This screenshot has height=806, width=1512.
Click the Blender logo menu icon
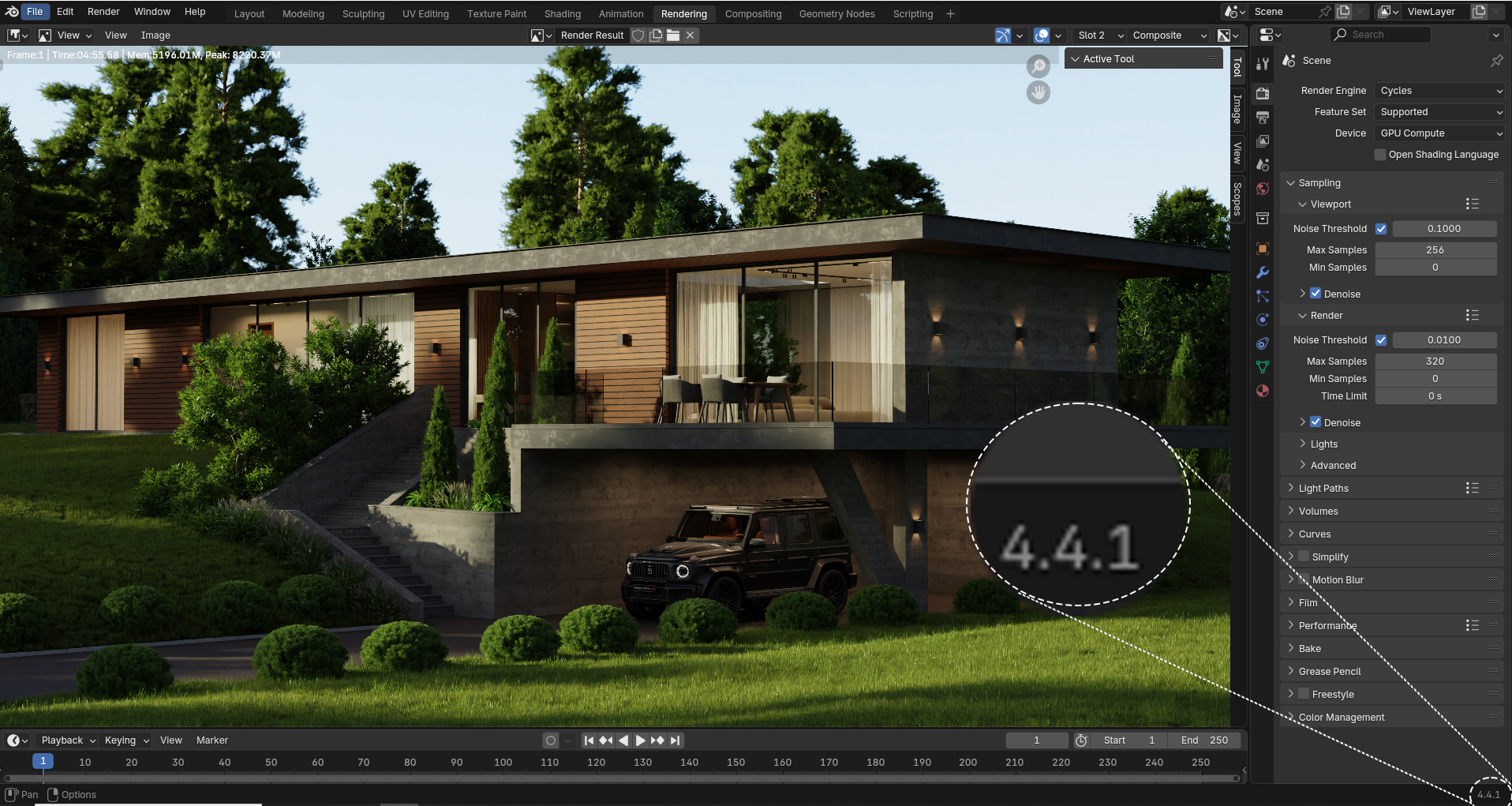(12, 12)
